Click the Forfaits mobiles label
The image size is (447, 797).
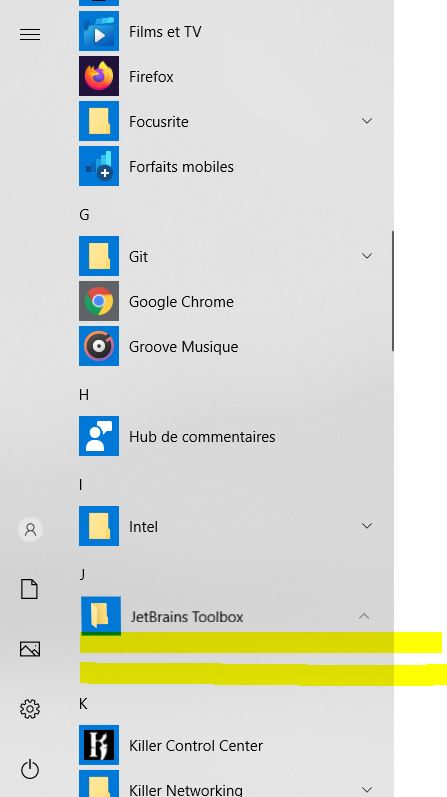pyautogui.click(x=181, y=167)
